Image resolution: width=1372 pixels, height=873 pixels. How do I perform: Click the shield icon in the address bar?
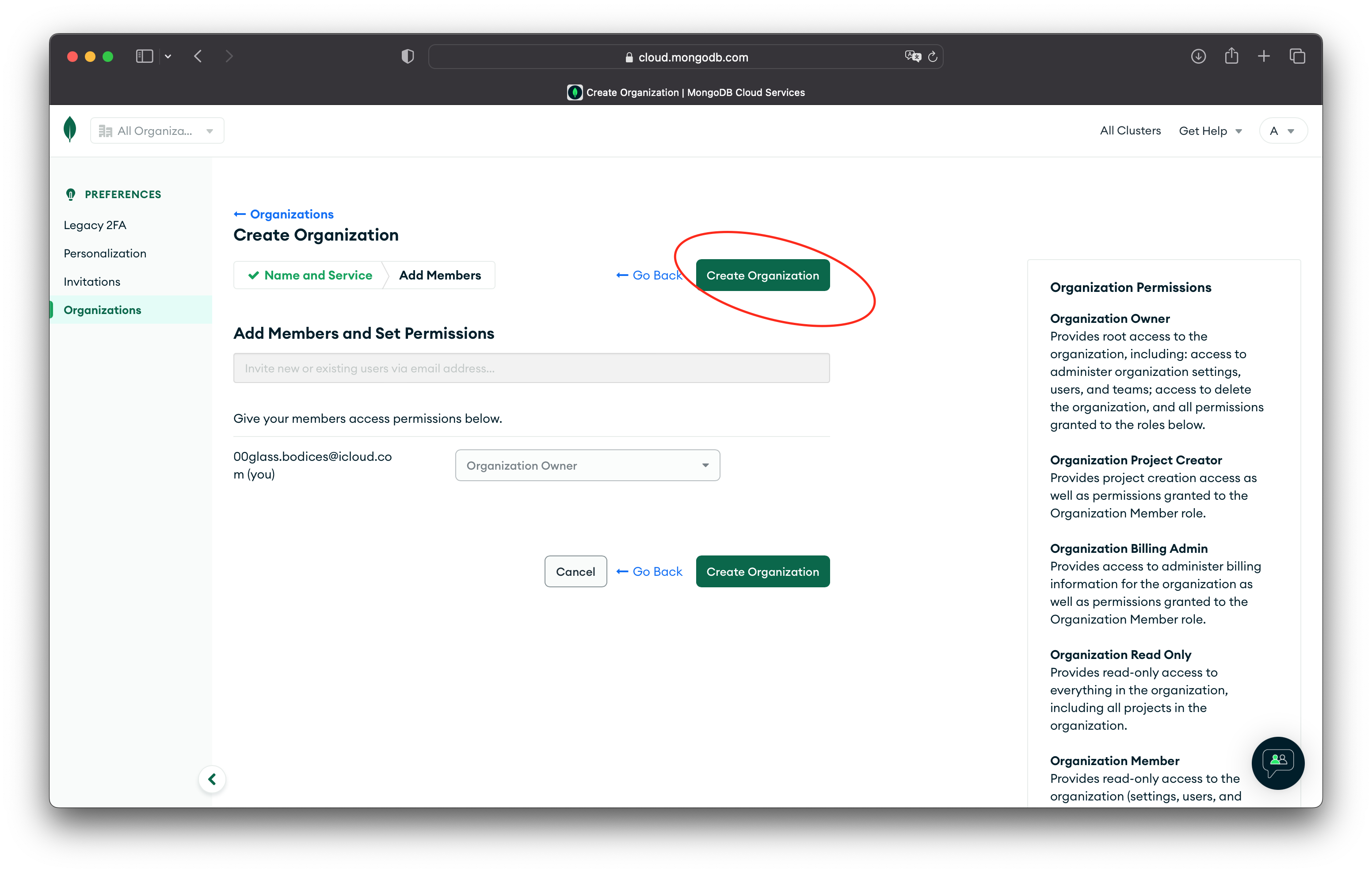407,56
